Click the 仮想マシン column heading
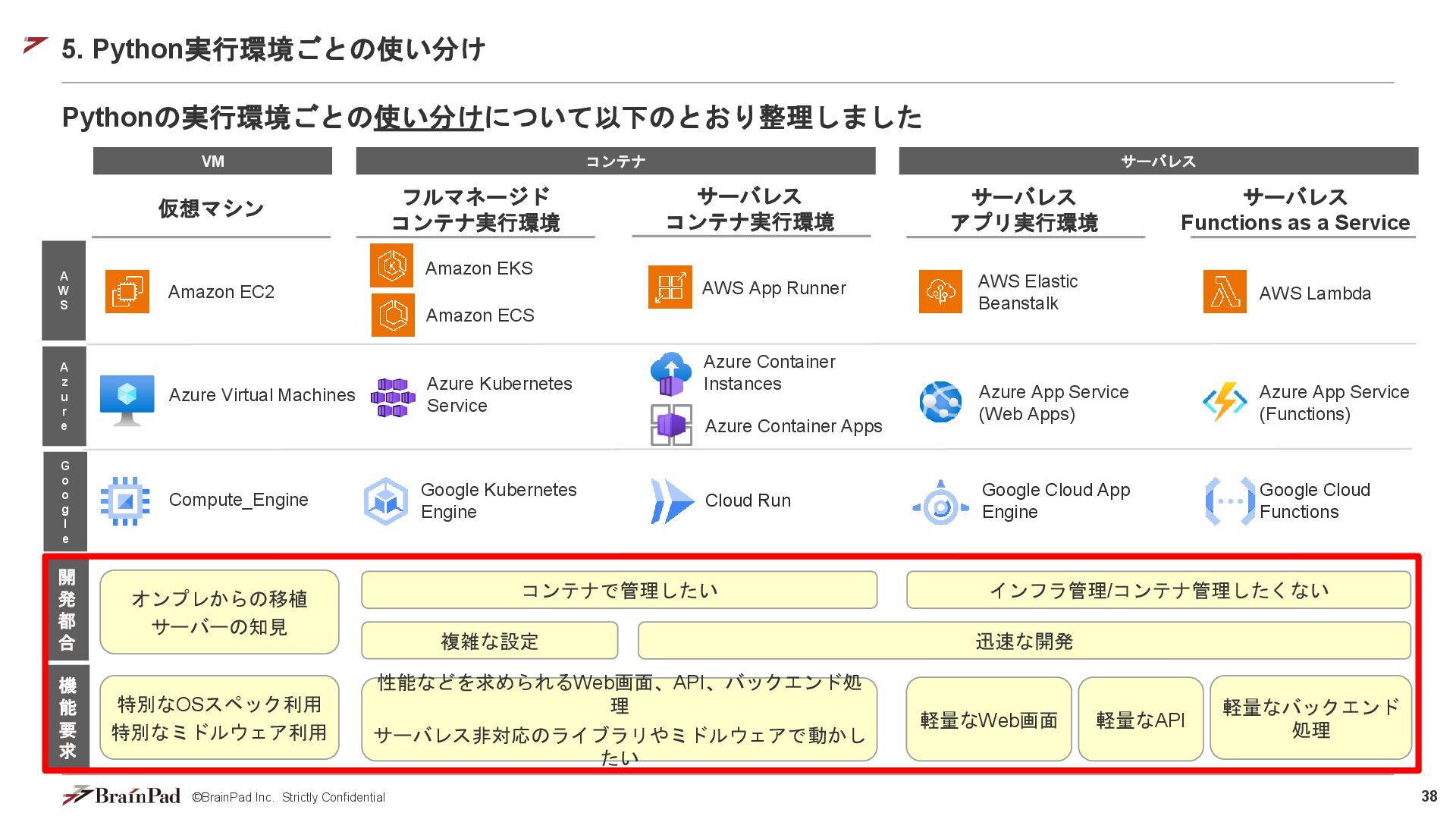 [x=211, y=209]
